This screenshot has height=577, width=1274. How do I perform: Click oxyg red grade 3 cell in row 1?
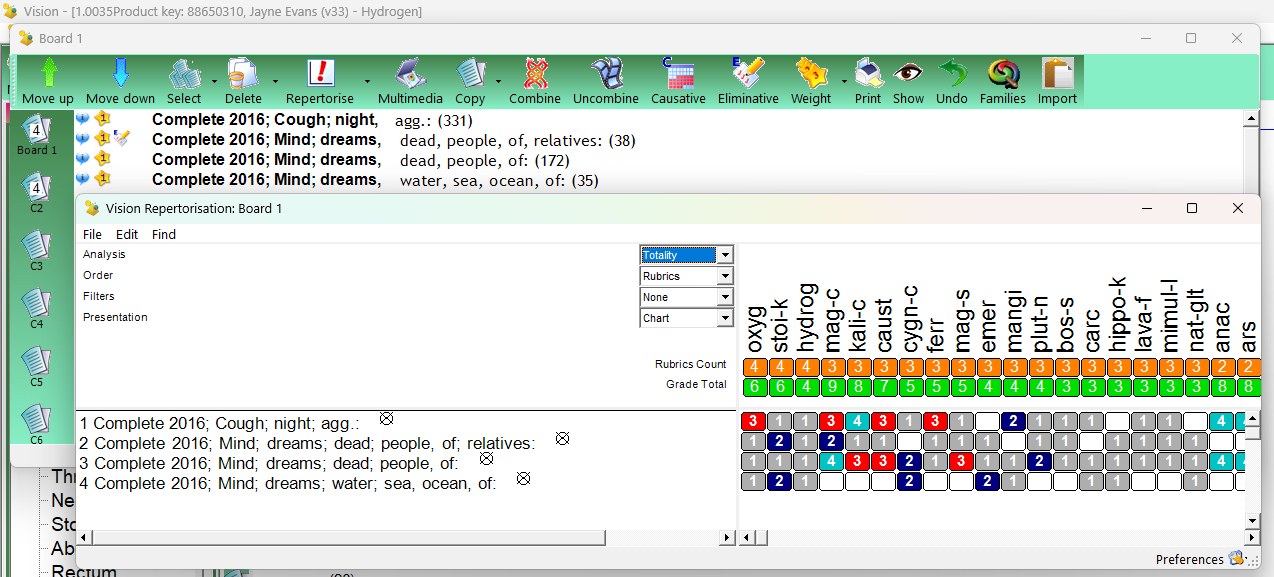754,421
